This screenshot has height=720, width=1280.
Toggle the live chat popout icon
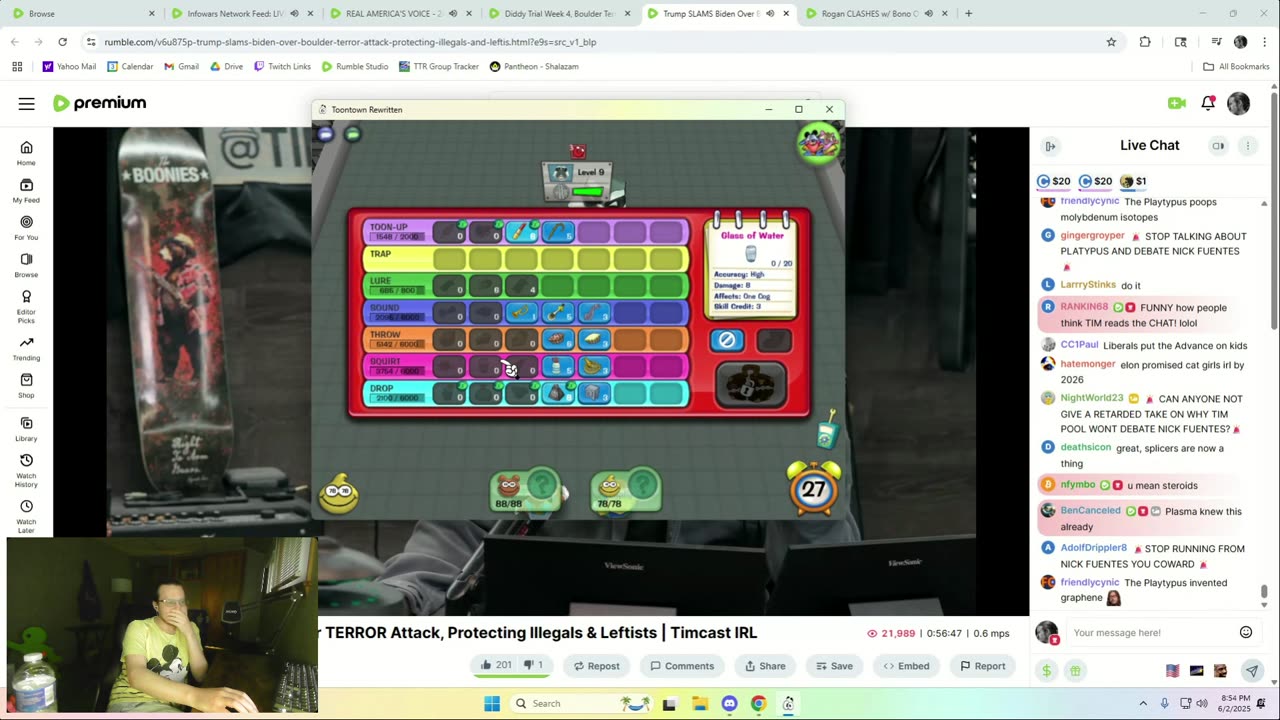1218,146
